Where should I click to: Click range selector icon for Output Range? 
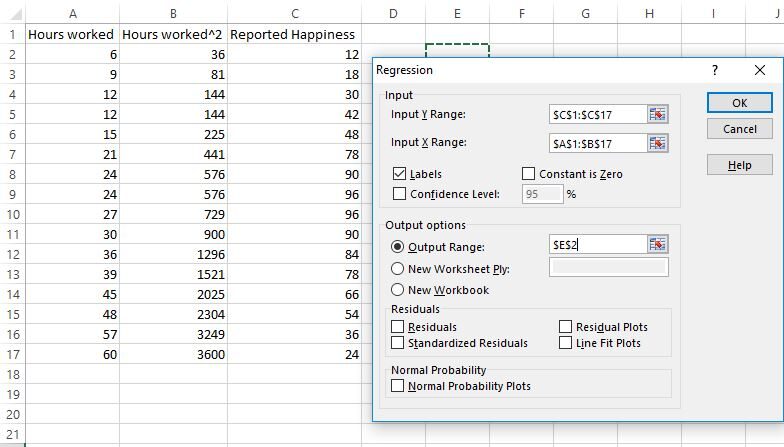tap(658, 244)
